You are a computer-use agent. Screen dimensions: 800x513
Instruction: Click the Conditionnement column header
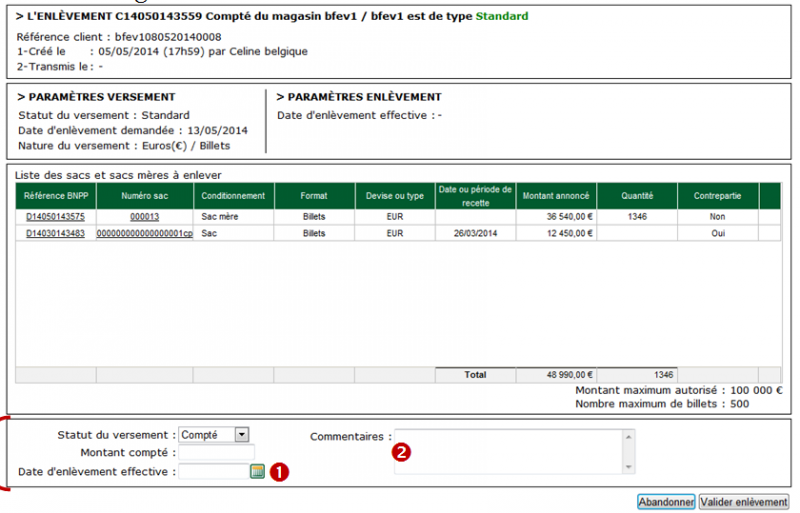[x=234, y=196]
